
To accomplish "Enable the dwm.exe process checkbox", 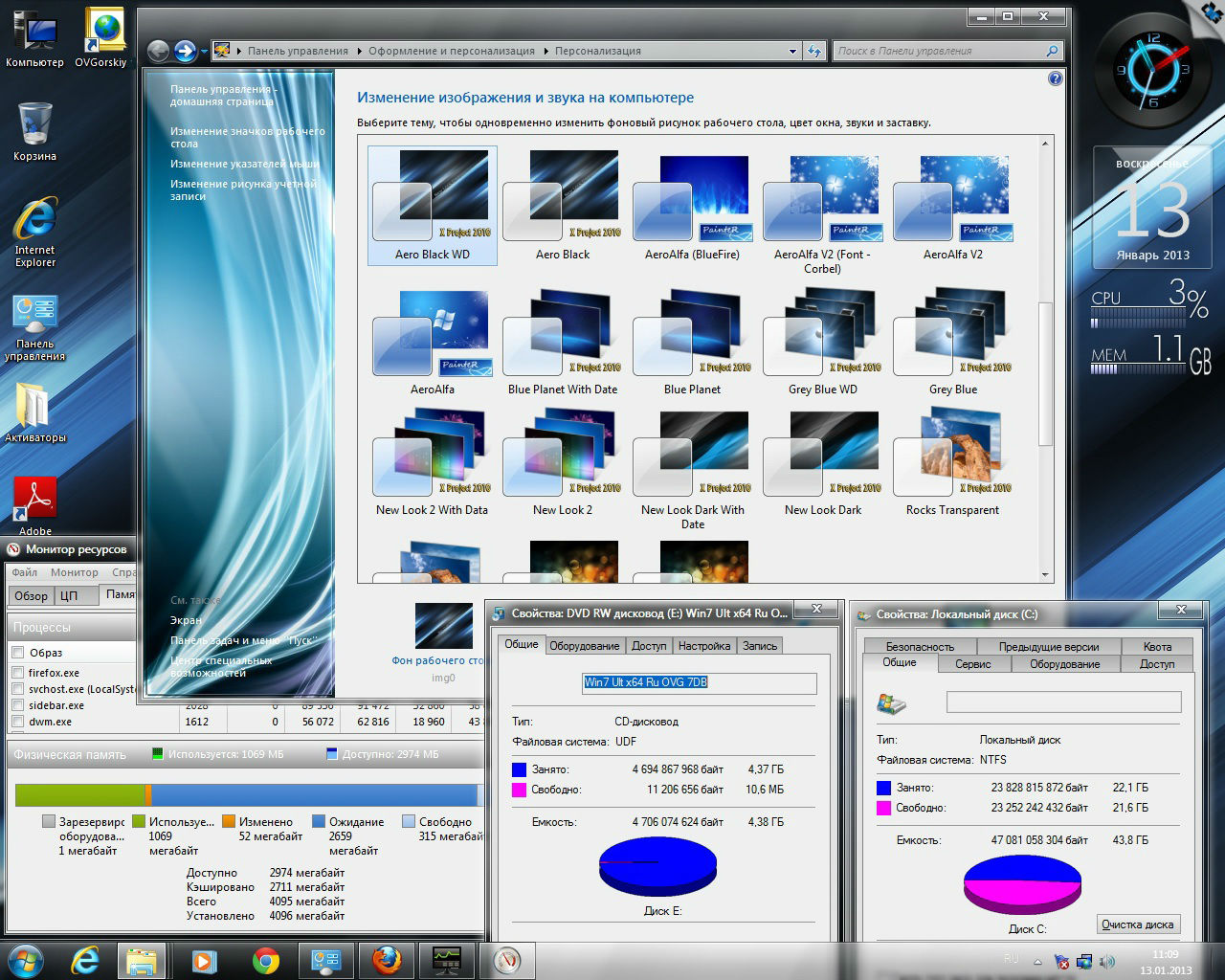I will pos(17,722).
